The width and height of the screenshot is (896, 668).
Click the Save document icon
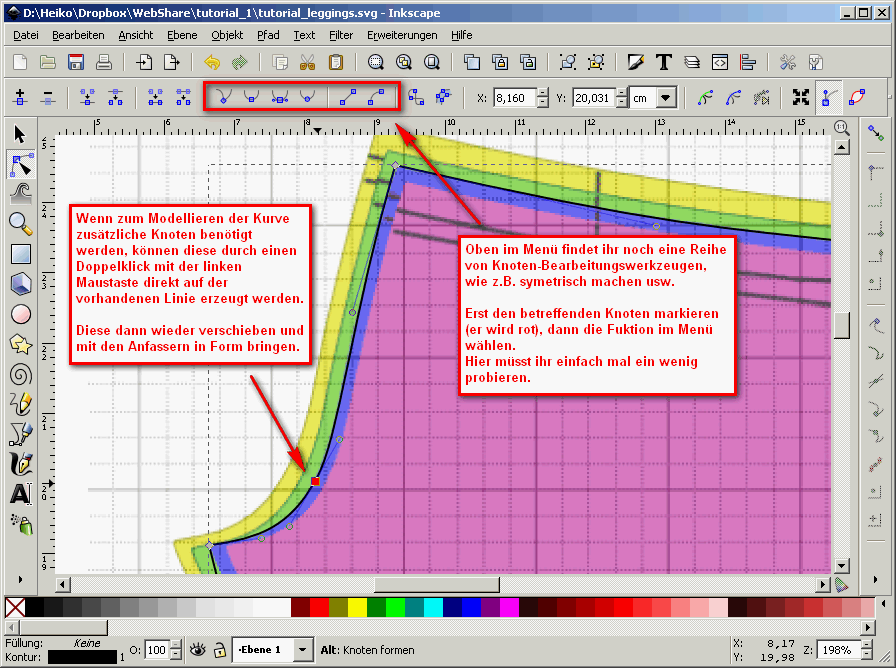pos(75,62)
